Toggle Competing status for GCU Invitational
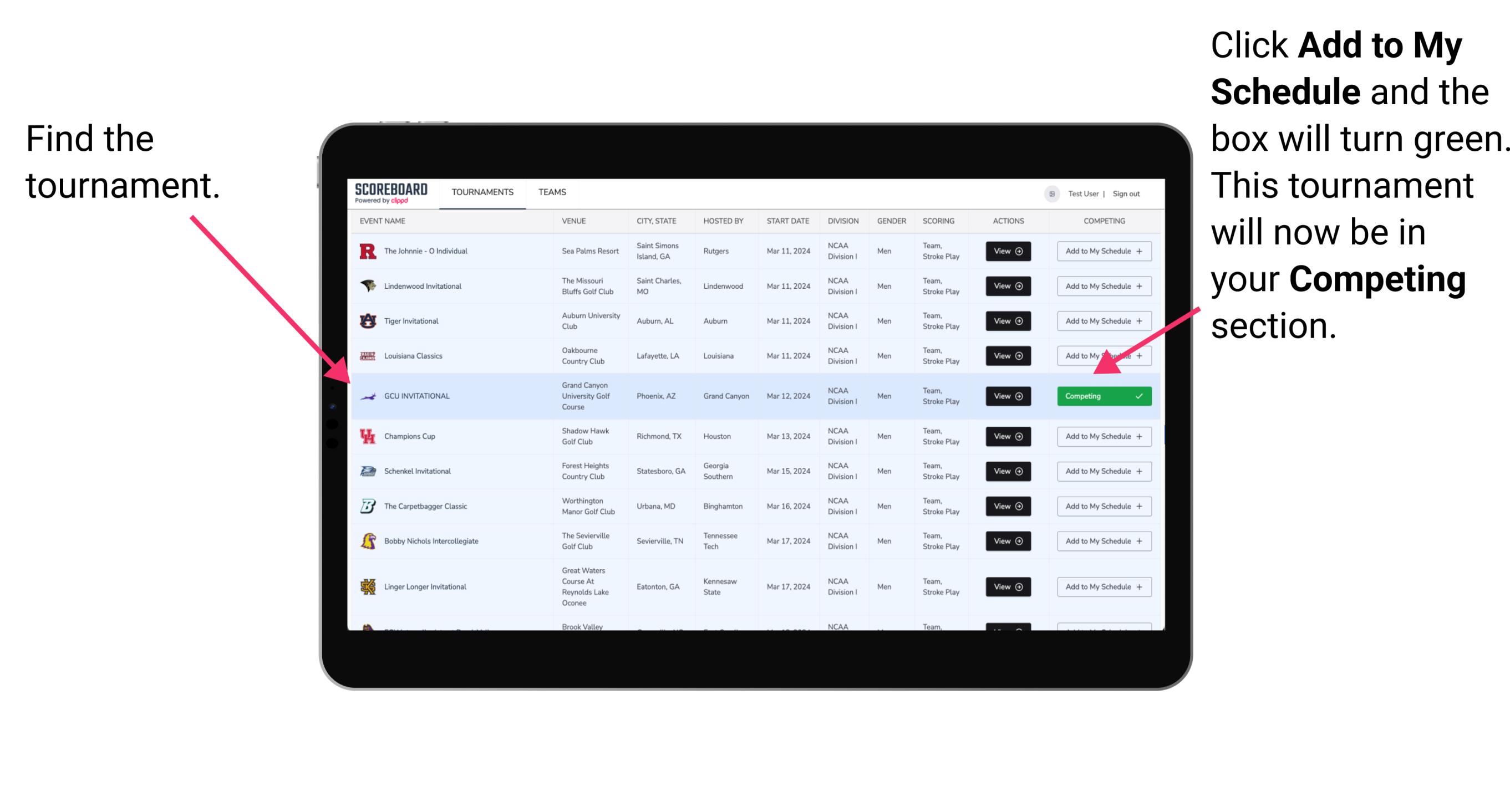The height and width of the screenshot is (812, 1510). click(1103, 396)
